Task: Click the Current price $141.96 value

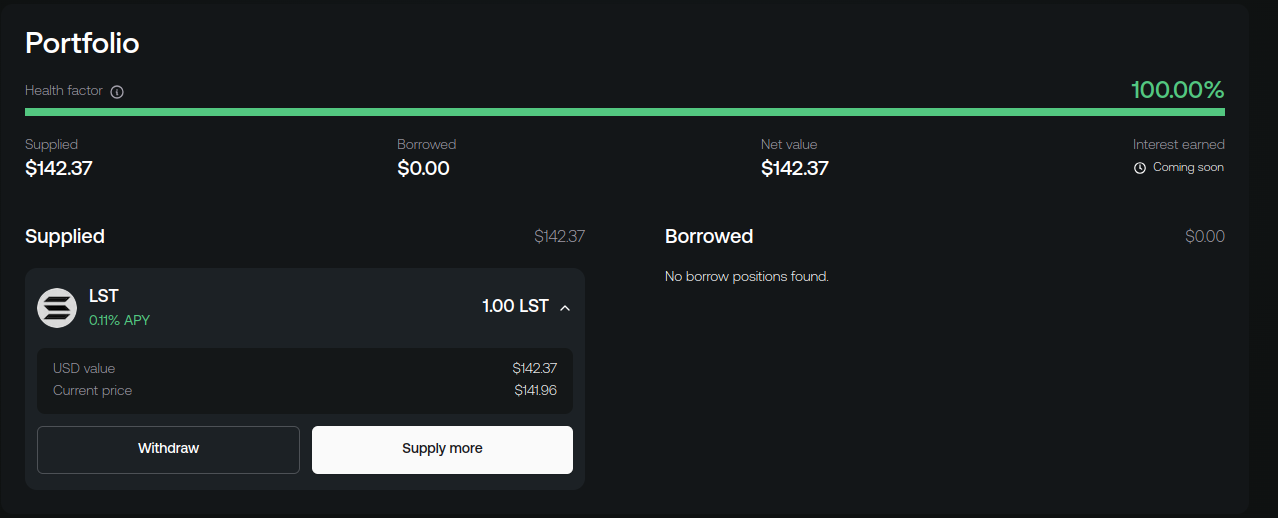Action: pyautogui.click(x=535, y=390)
